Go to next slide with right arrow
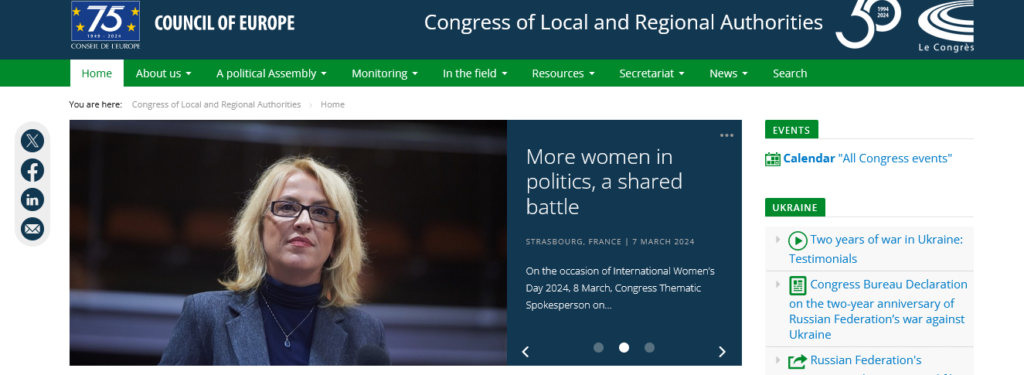 click(x=722, y=351)
